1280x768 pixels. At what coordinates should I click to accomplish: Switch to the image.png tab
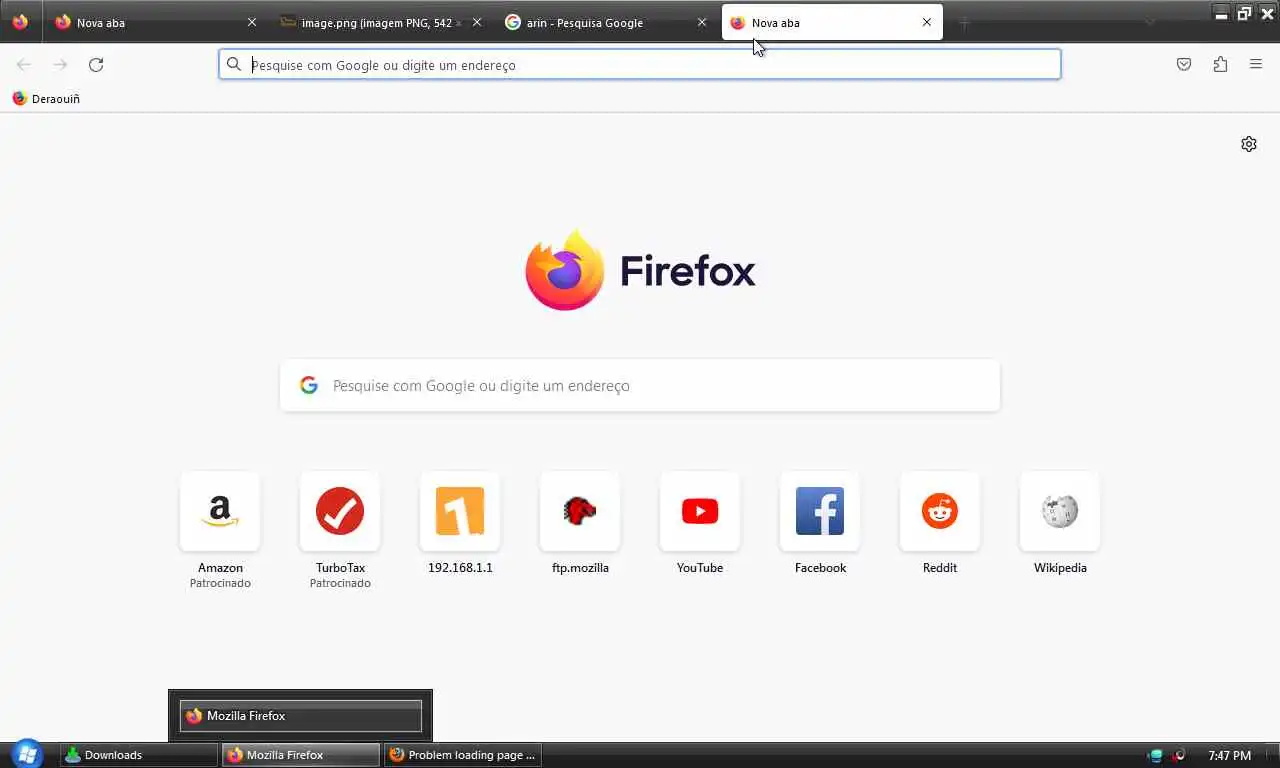[382, 22]
